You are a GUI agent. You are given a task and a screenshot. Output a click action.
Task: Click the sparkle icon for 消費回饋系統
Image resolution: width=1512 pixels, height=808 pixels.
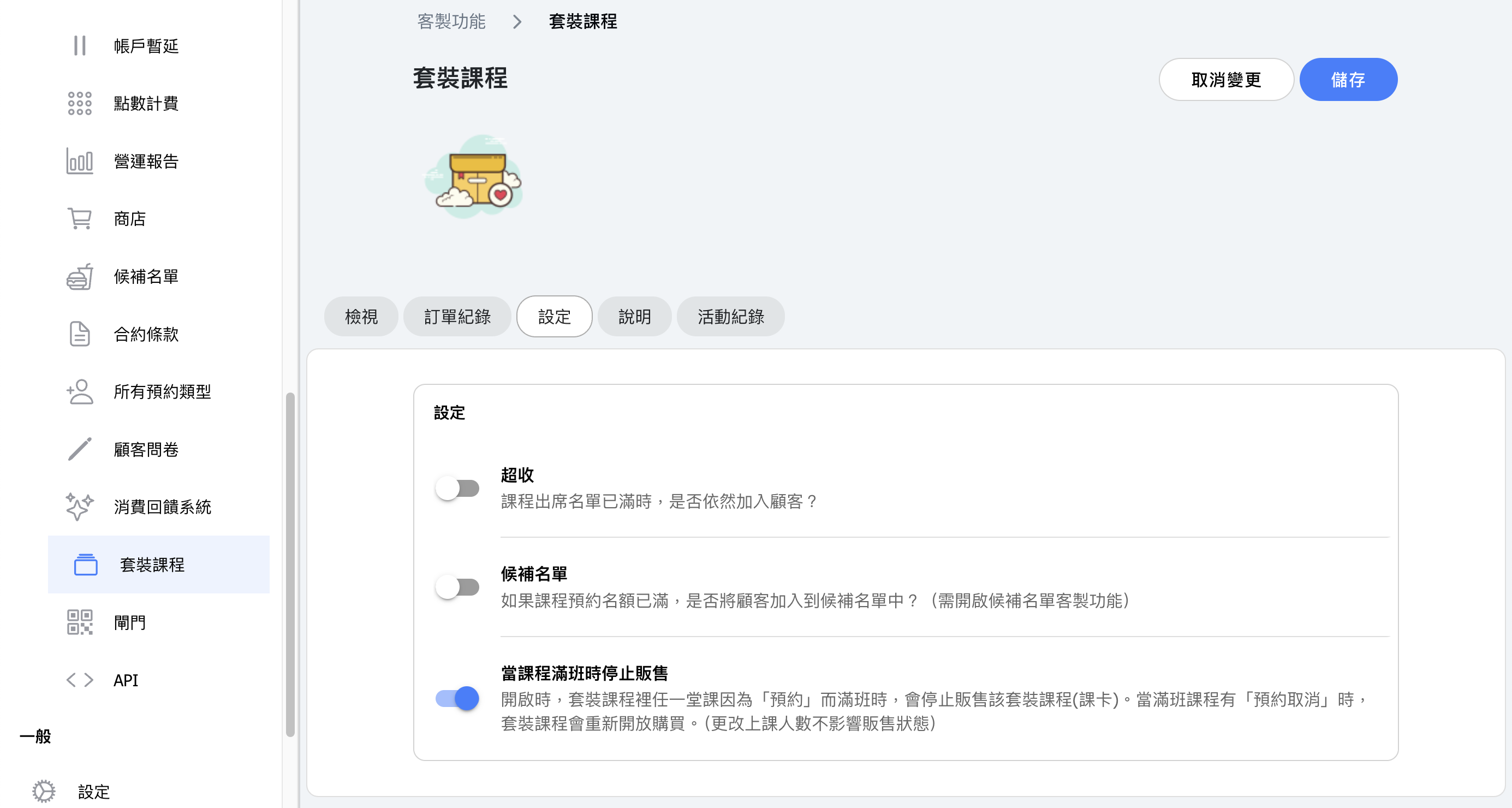pos(80,507)
